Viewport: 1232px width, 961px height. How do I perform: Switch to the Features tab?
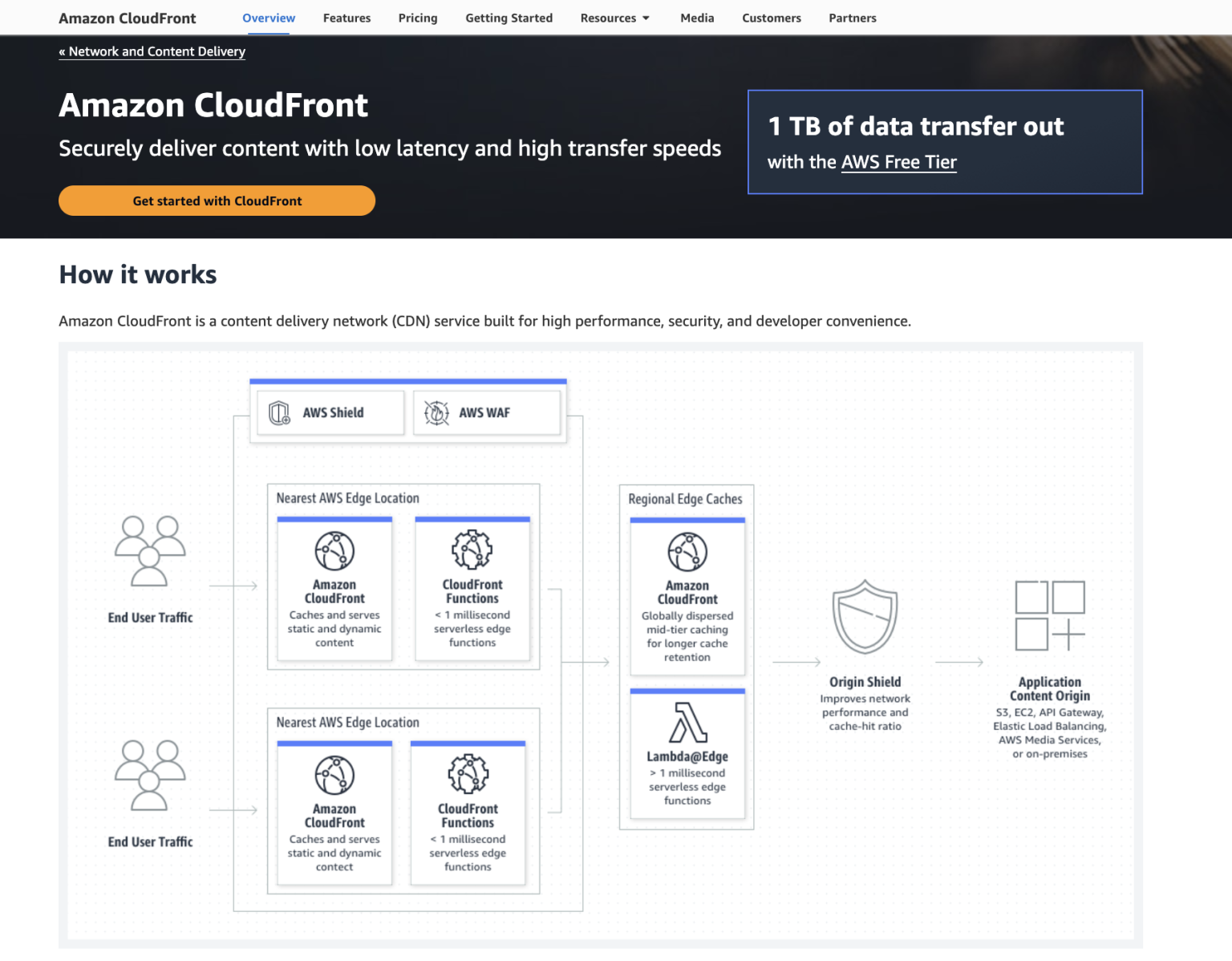click(x=346, y=18)
